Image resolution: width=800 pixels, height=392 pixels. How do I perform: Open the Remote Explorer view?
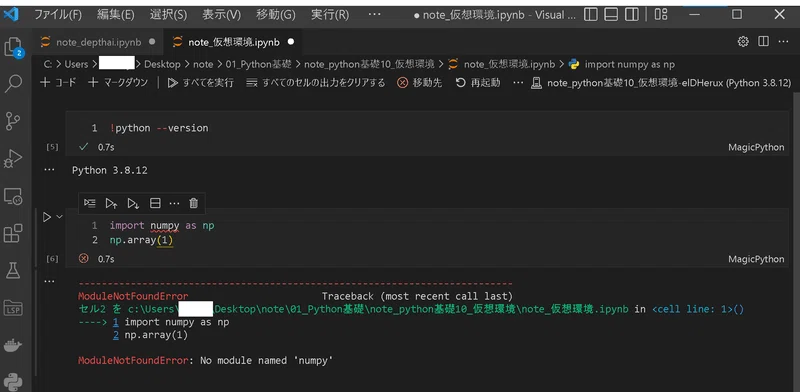[13, 196]
